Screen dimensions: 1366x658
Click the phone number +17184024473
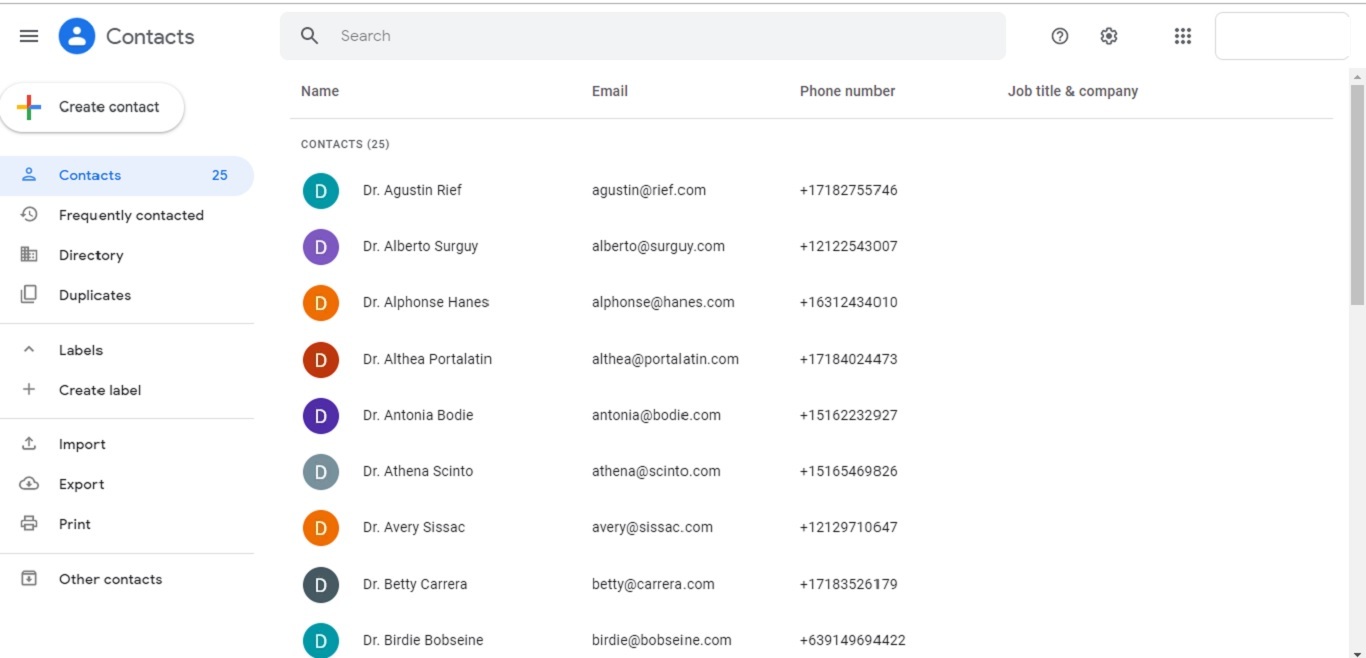pyautogui.click(x=849, y=359)
